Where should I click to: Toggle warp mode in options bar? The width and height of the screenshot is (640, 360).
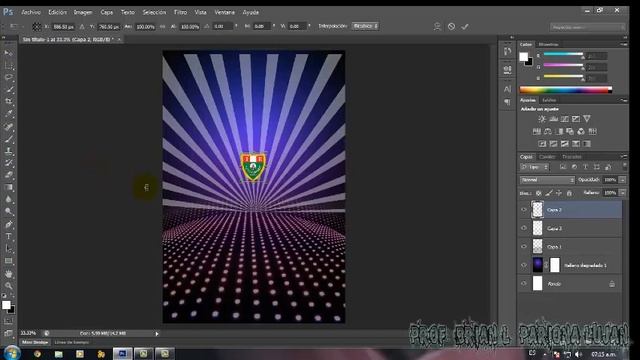(437, 27)
